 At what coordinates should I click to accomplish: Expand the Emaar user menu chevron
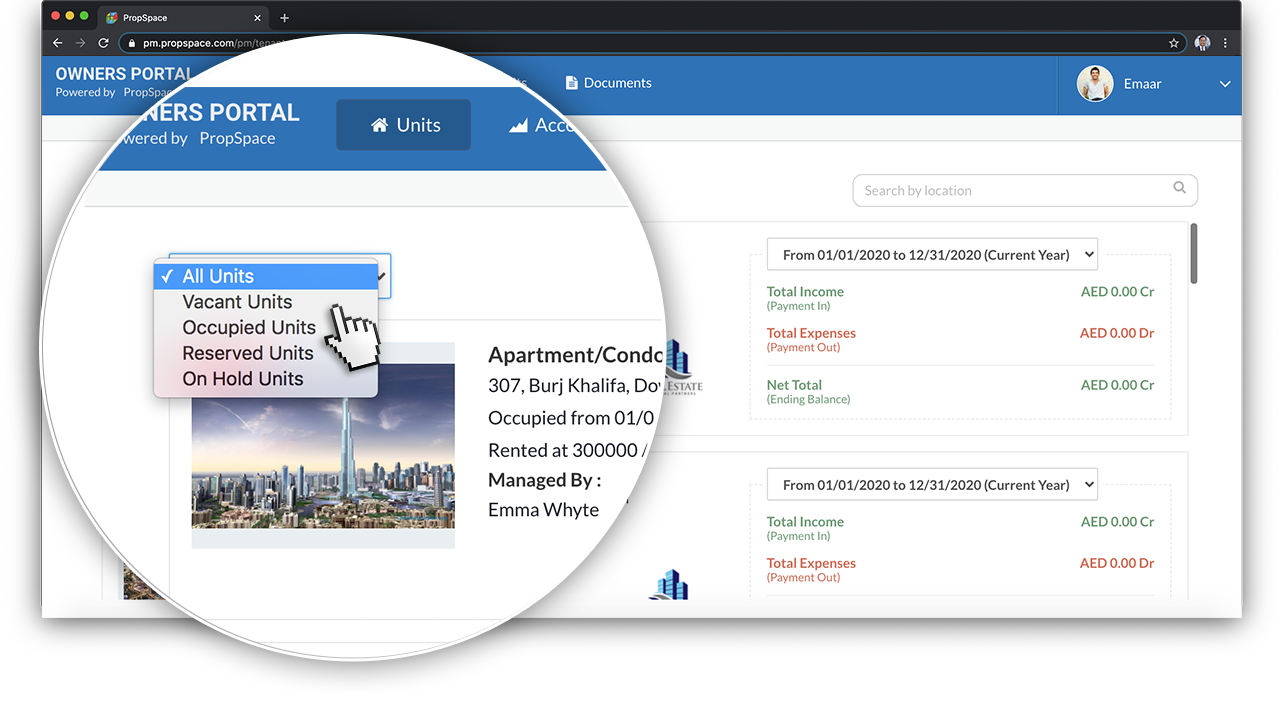coord(1225,84)
